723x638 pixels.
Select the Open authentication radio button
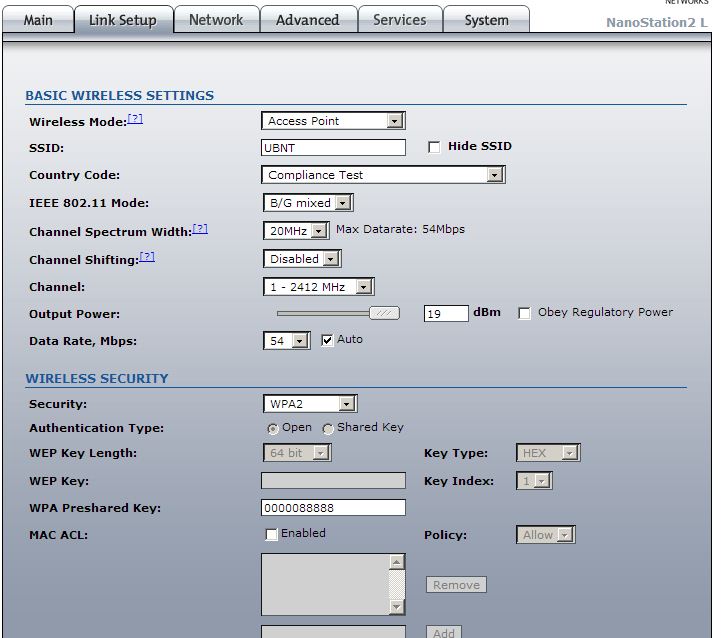pos(273,429)
